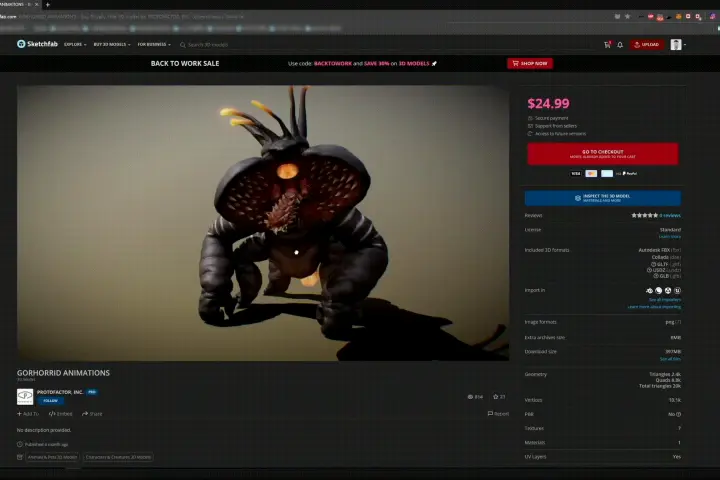Click the Download size label
Screen dimensions: 720x480
[540, 351]
